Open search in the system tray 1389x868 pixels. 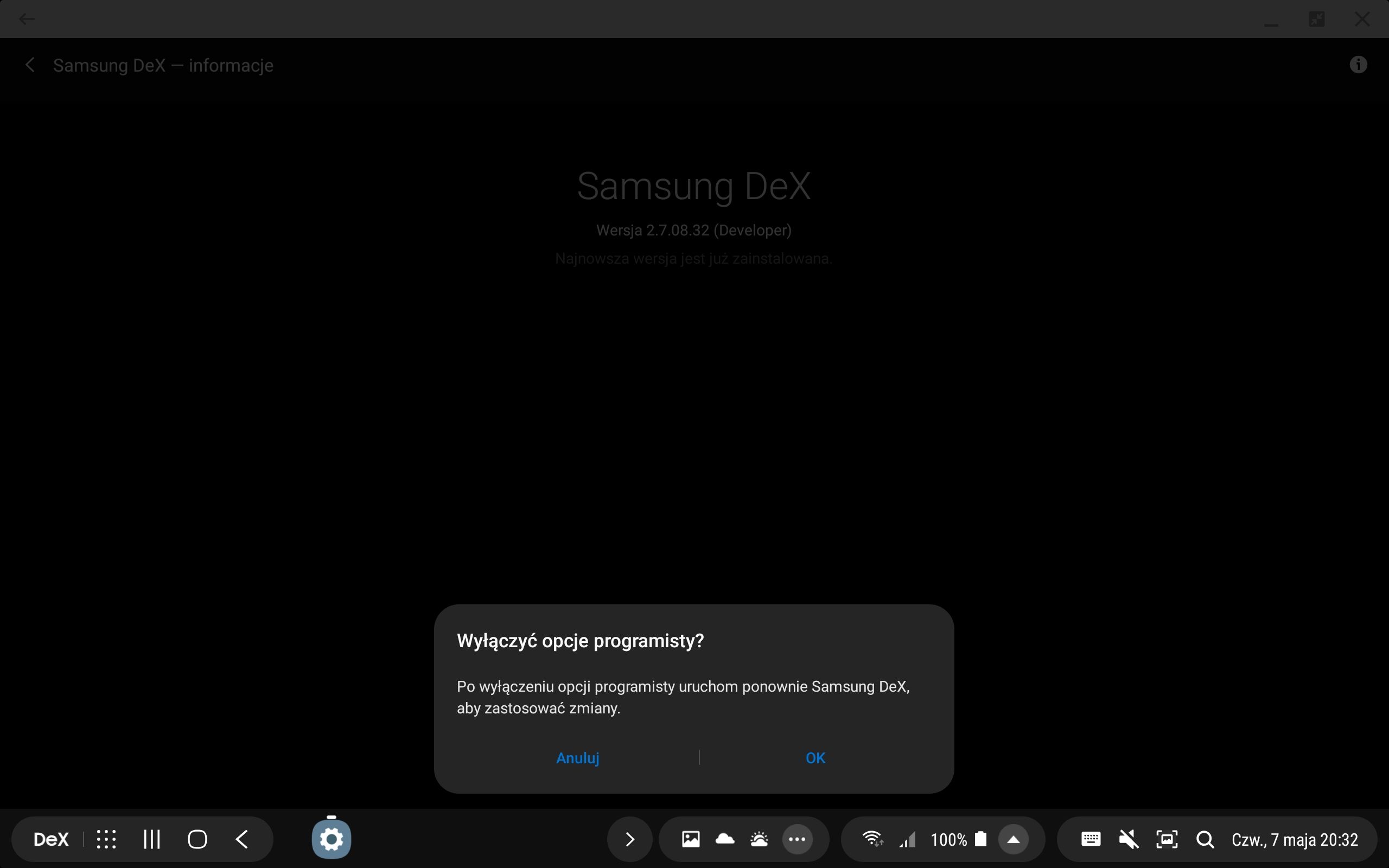(x=1205, y=839)
